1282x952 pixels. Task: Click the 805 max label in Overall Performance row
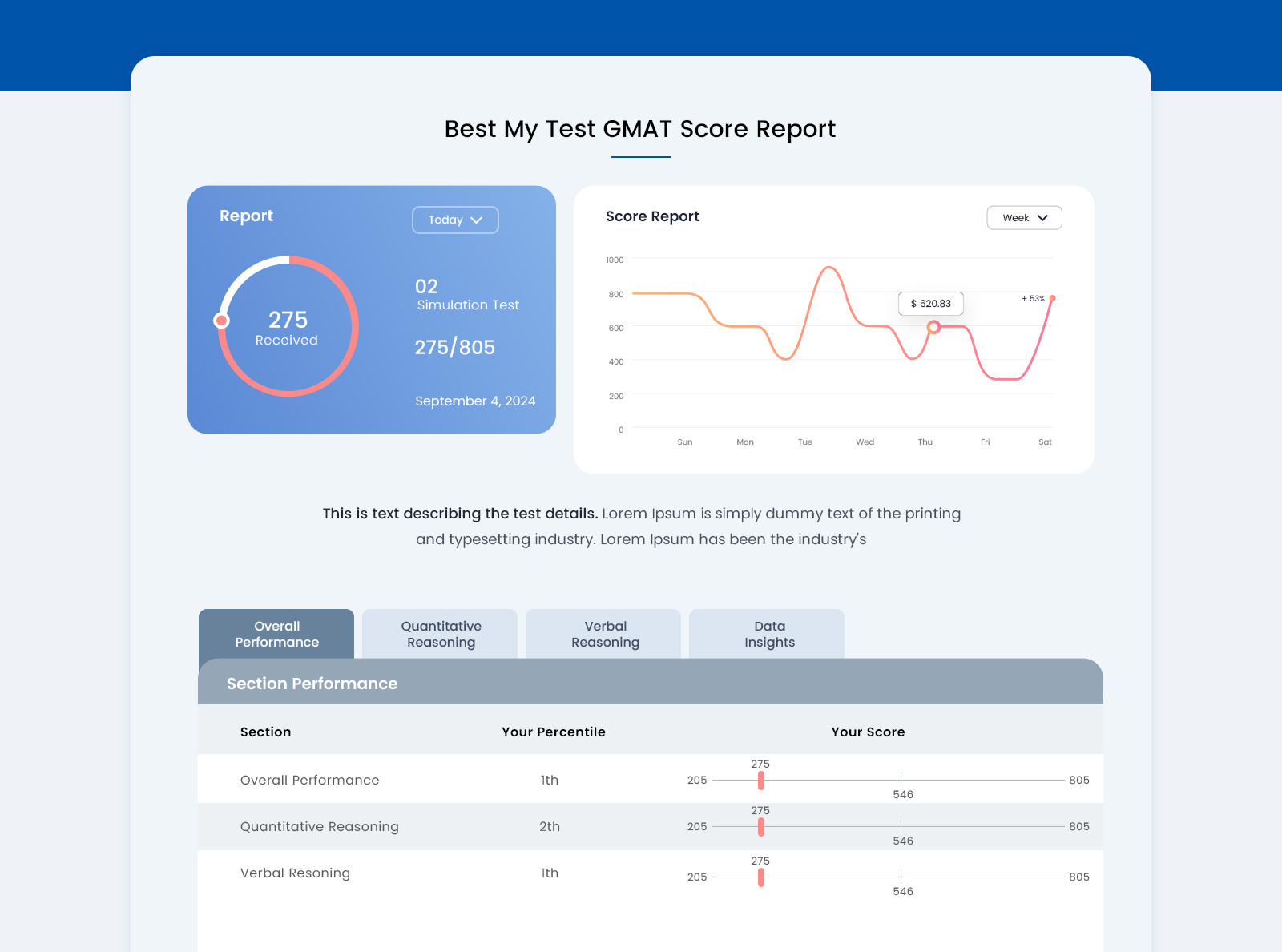coord(1079,780)
